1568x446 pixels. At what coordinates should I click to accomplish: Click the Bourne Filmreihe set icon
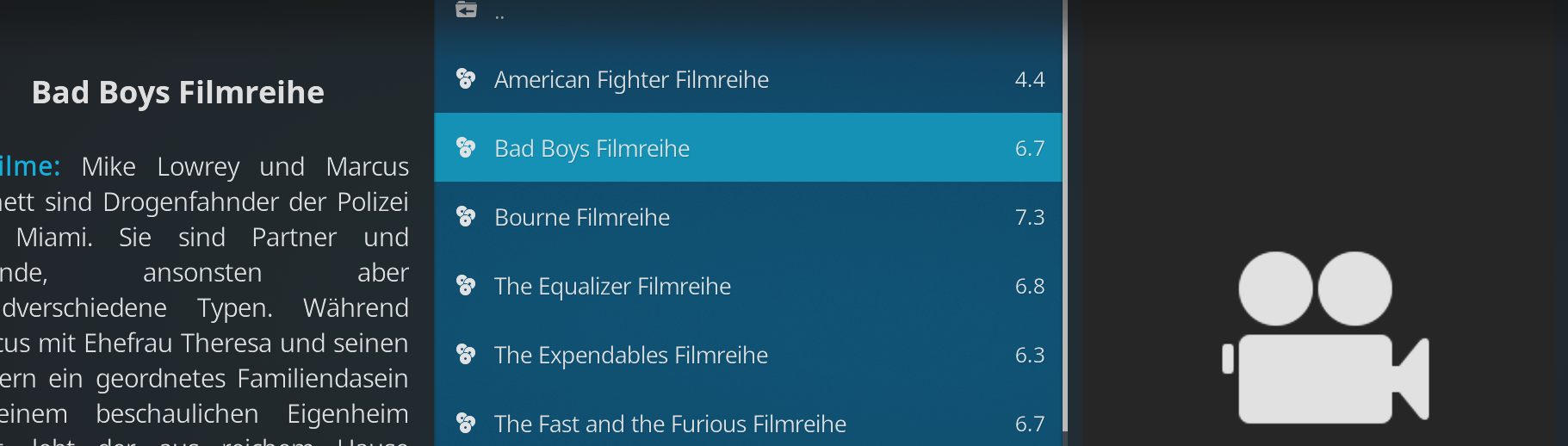click(466, 217)
